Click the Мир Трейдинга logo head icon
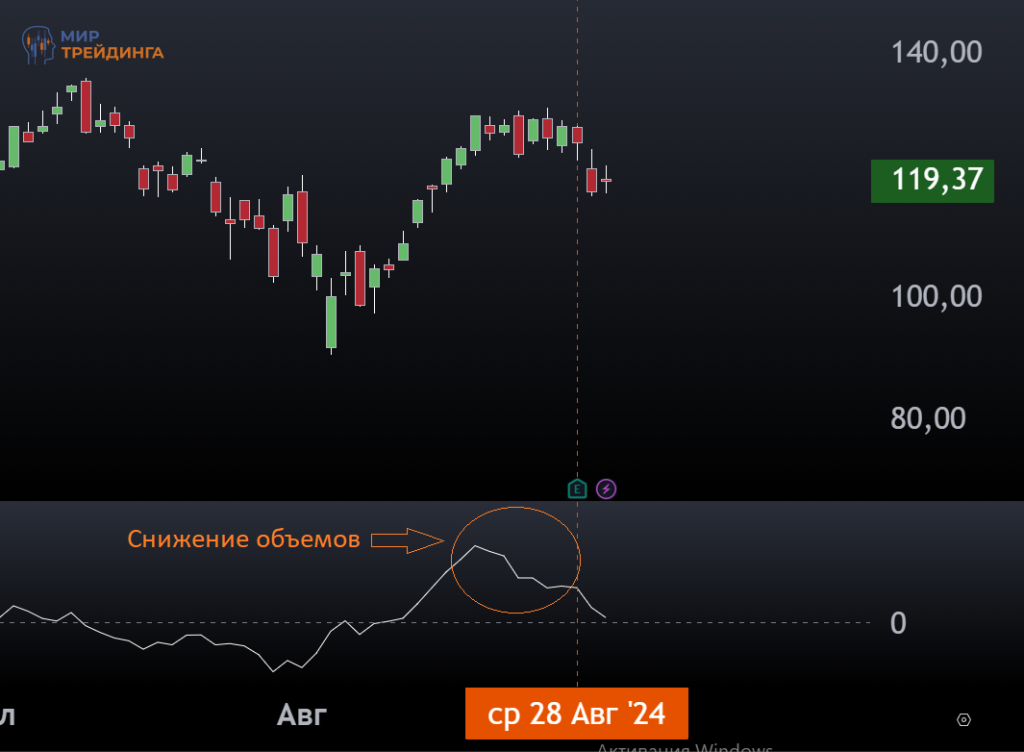 (39, 45)
